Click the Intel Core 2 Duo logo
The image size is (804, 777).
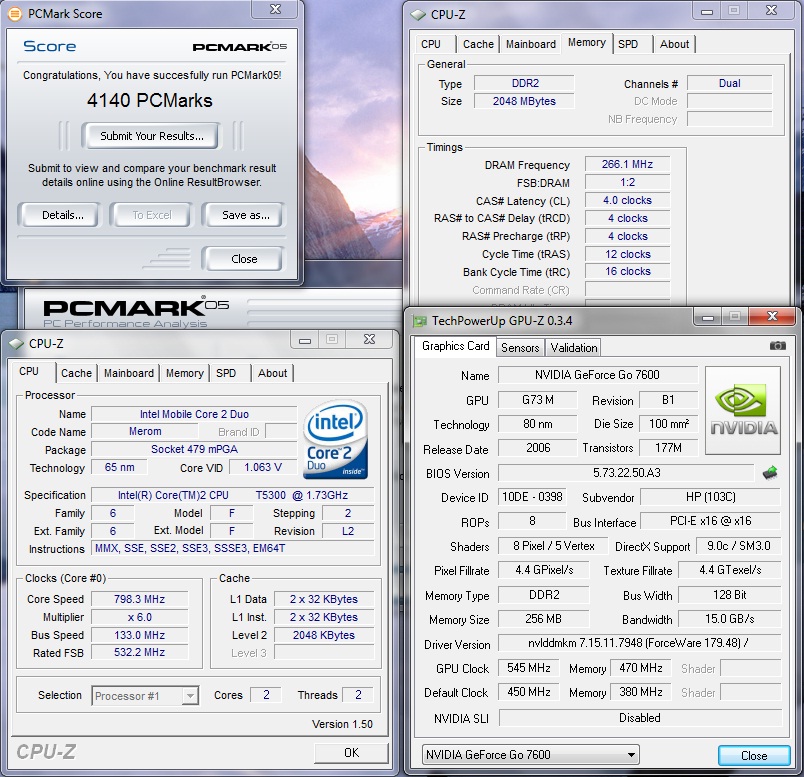pos(336,440)
